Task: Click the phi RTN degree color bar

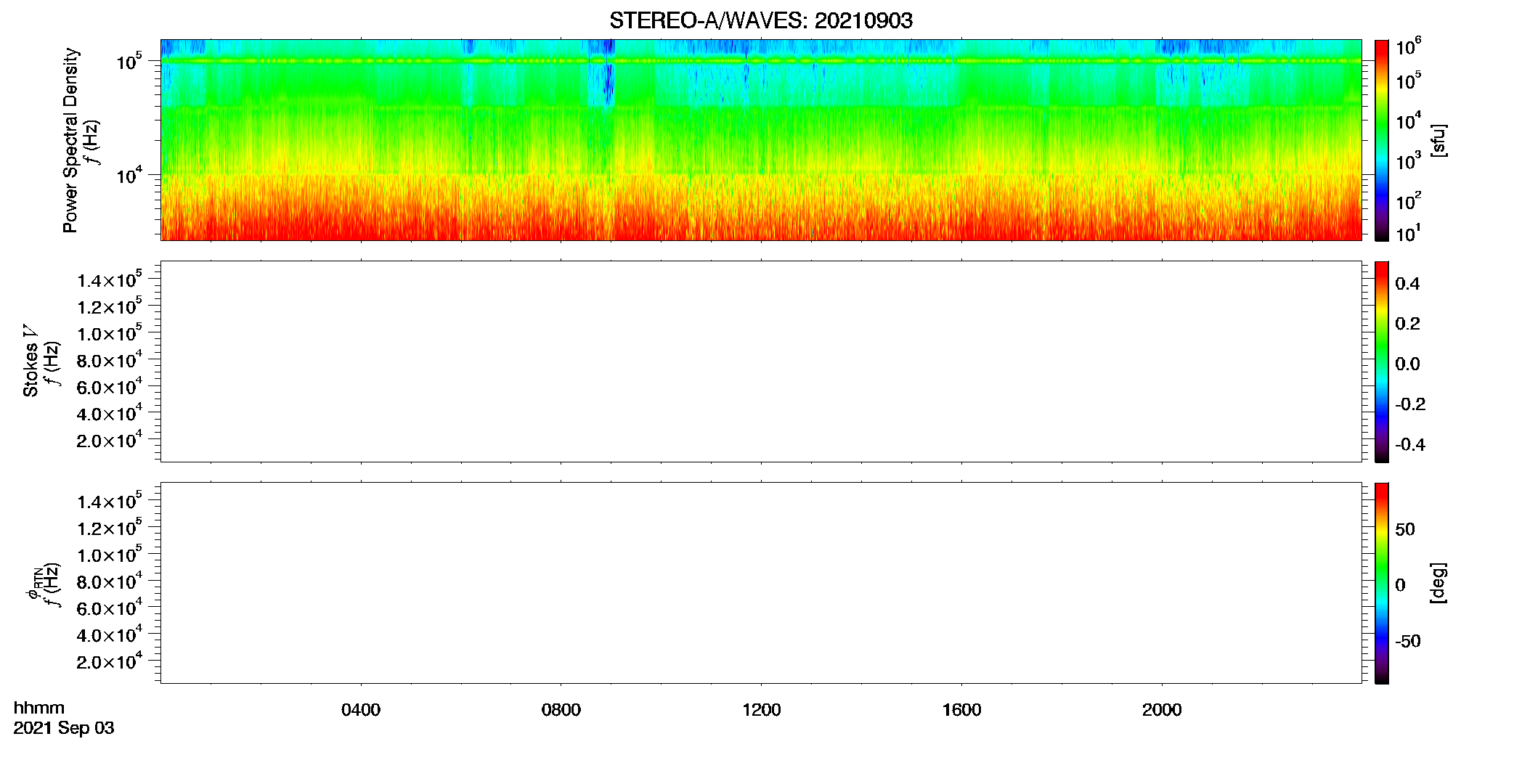Action: 1382,583
